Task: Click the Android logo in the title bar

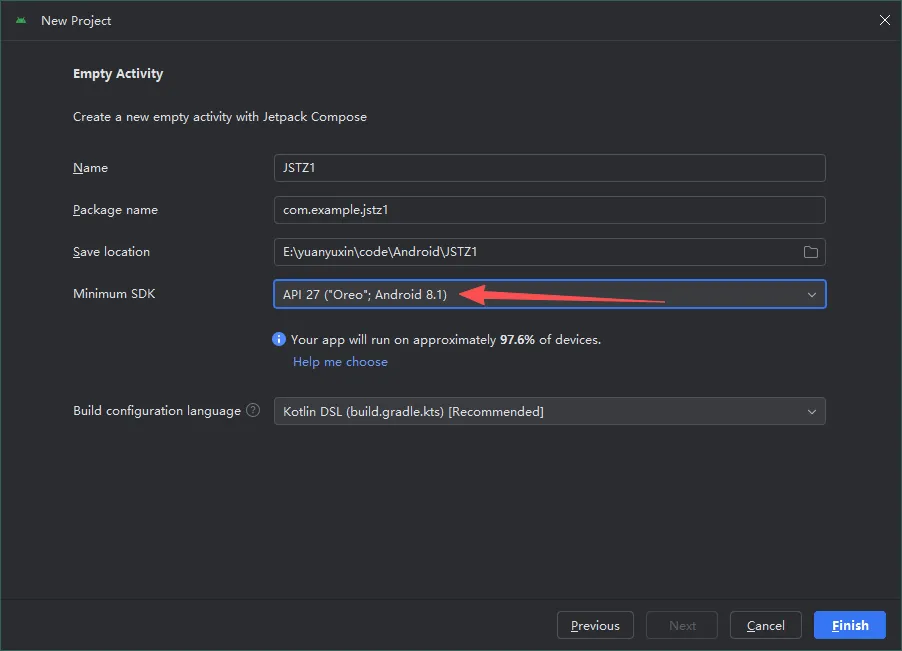Action: pos(21,20)
